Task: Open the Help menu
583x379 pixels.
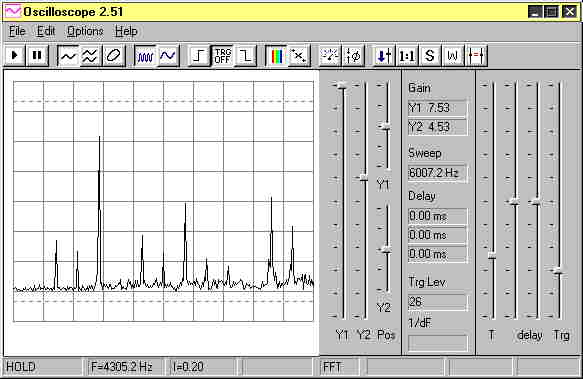Action: (126, 31)
